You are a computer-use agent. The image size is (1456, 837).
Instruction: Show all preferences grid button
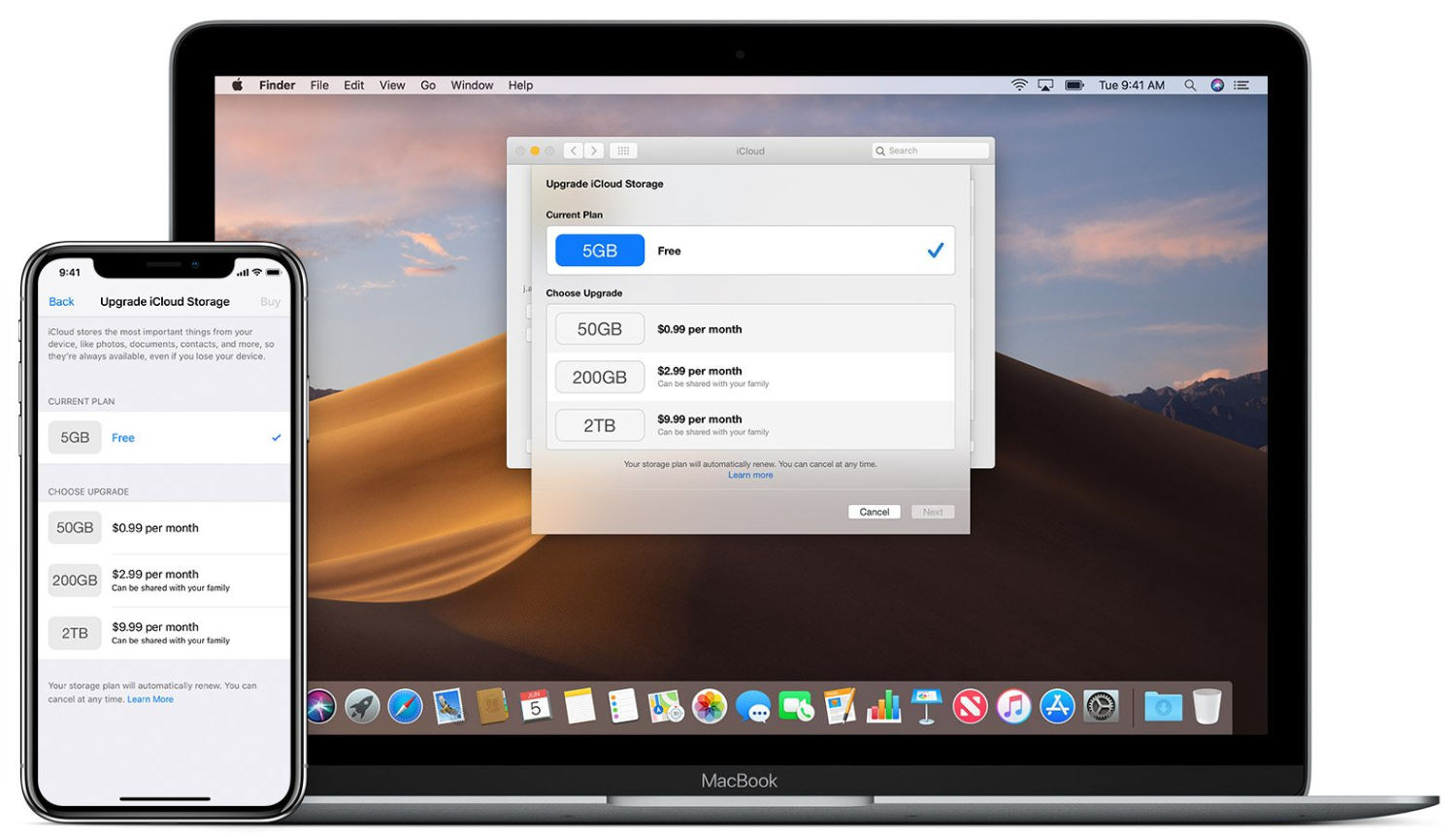[623, 151]
